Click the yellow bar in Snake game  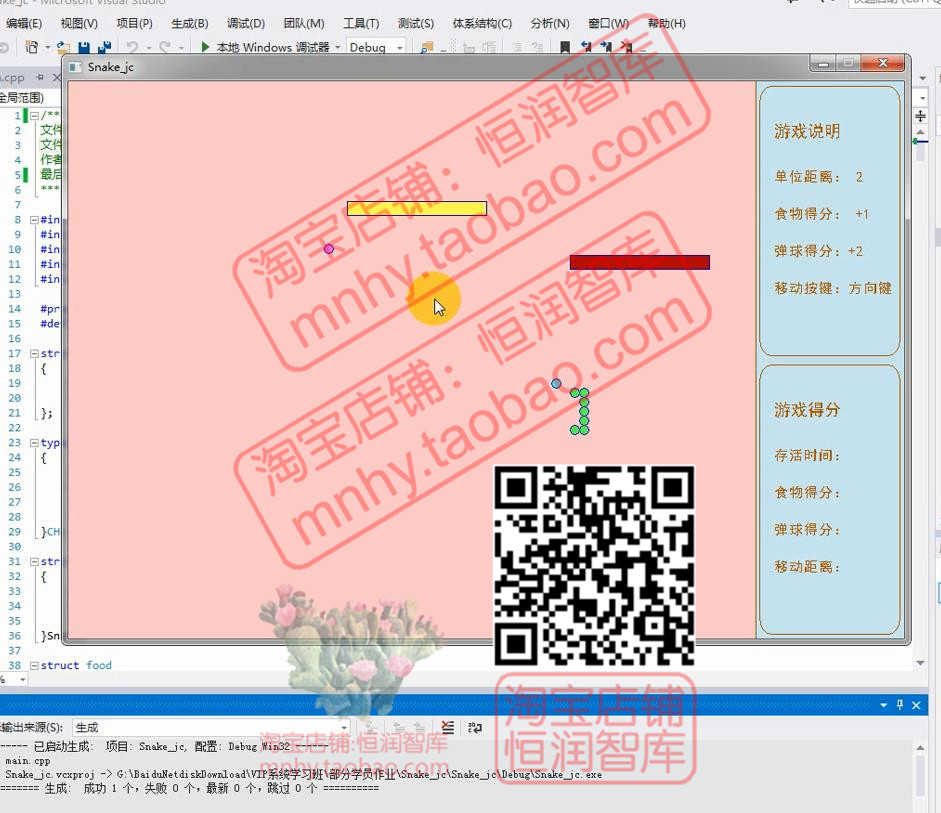[417, 209]
